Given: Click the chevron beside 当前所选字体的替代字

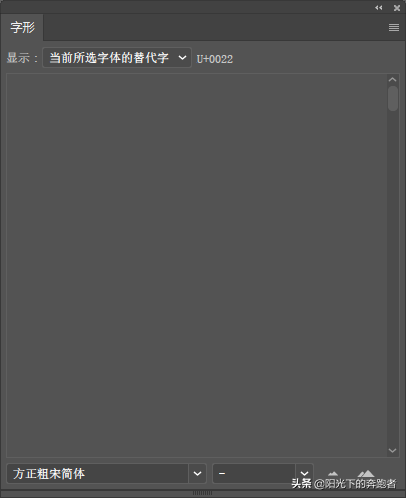Looking at the screenshot, I should (182, 58).
